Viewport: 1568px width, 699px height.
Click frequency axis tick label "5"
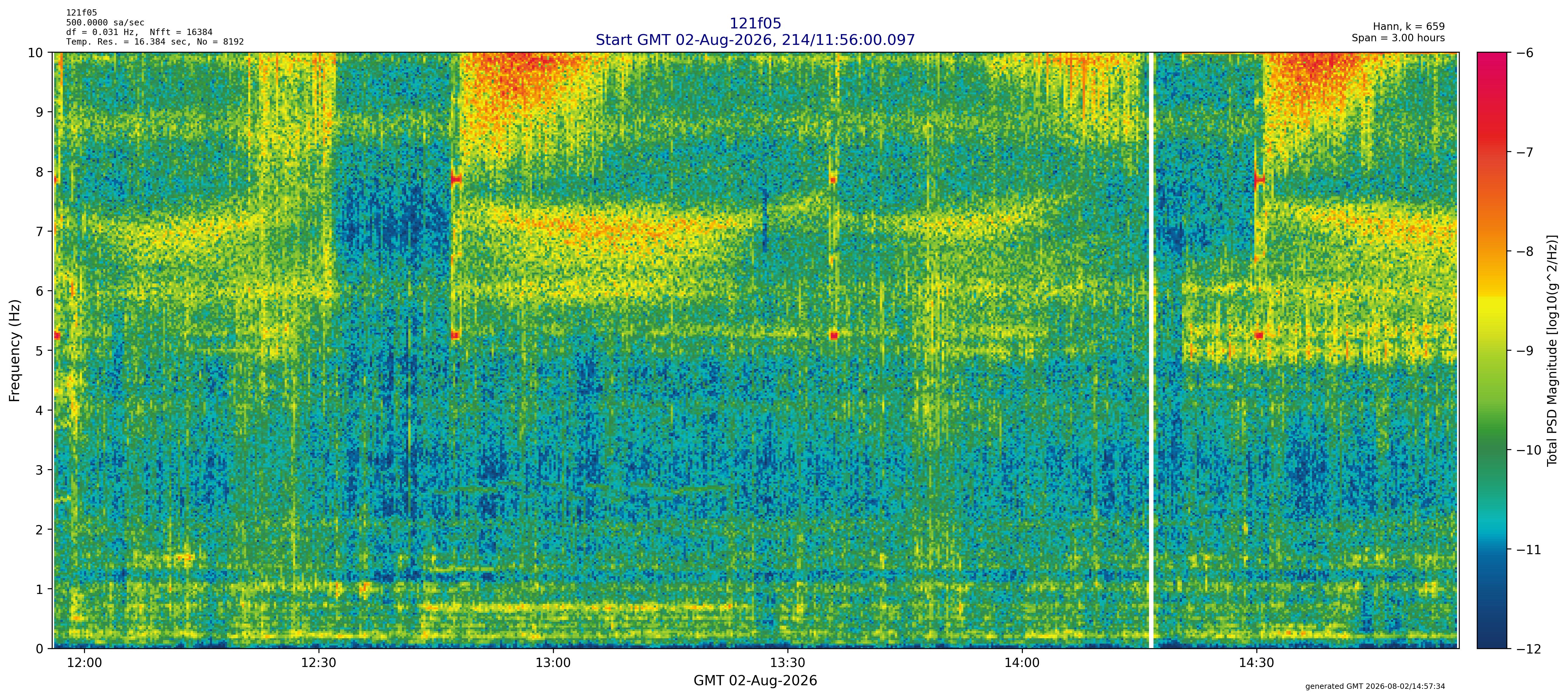(x=39, y=351)
